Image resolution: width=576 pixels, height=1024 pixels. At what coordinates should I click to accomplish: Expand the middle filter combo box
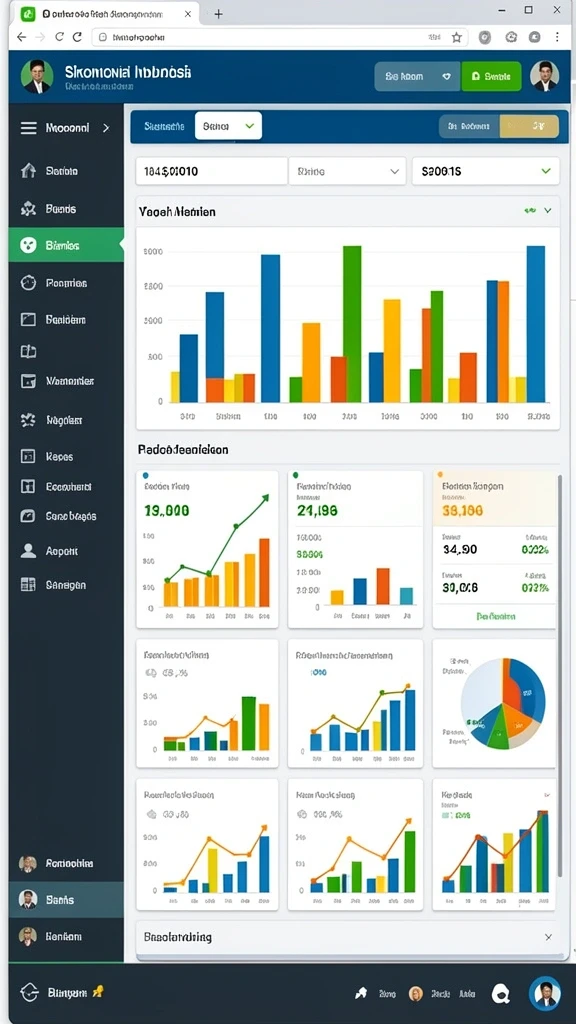(x=347, y=171)
